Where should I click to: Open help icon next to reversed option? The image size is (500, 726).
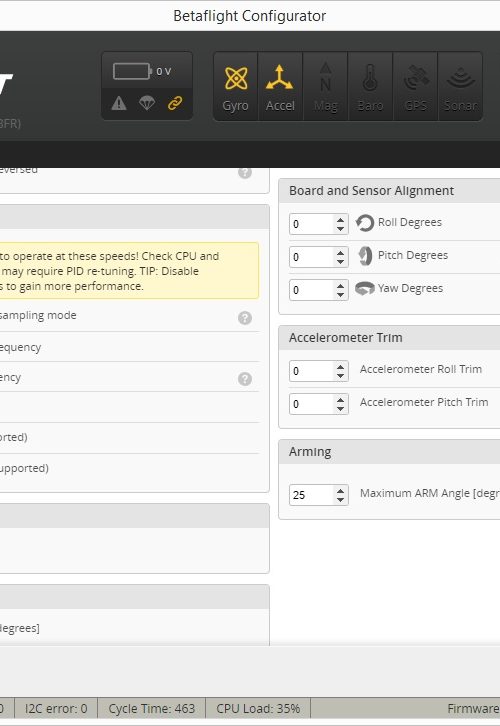[x=245, y=173]
